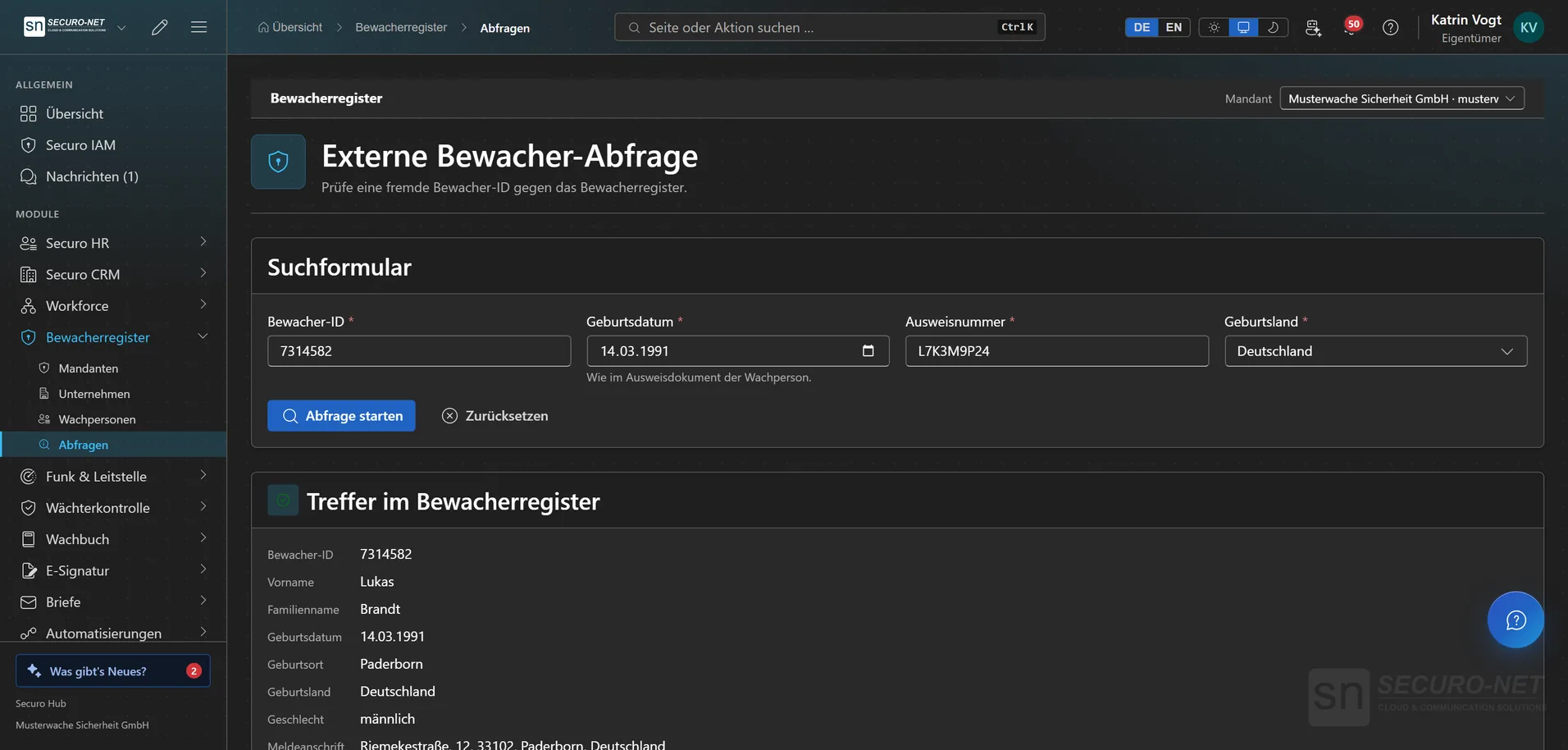
Task: Open the help question mark icon
Action: pyautogui.click(x=1390, y=27)
